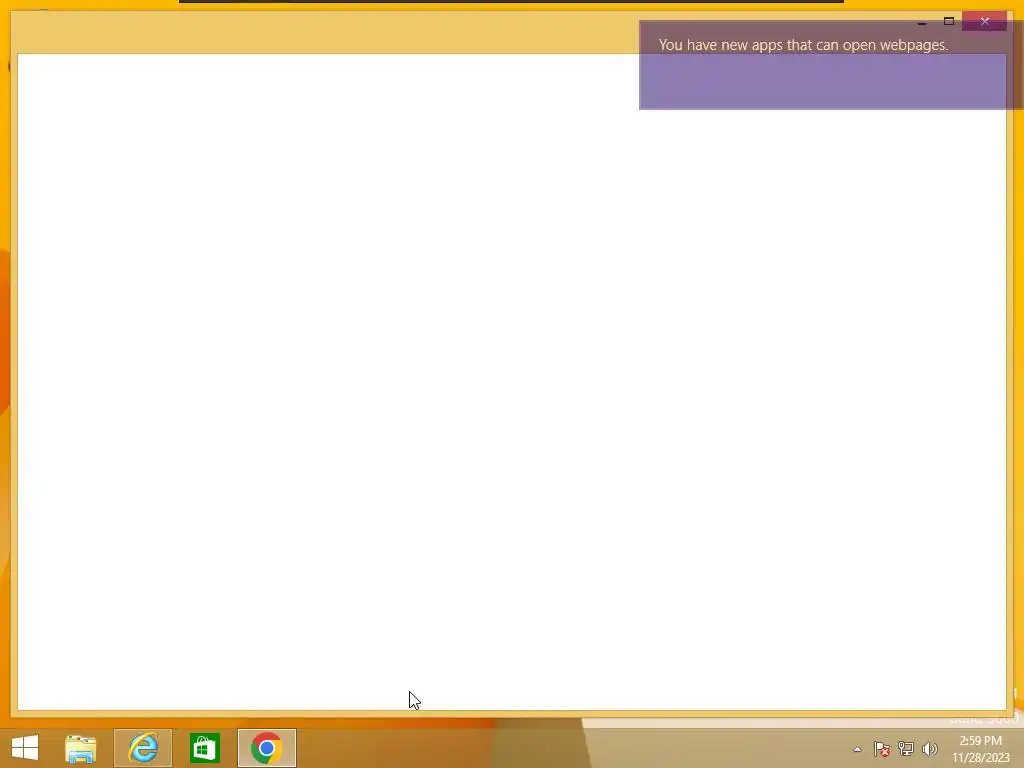Minimize the blank window
Image resolution: width=1024 pixels, height=768 pixels.
(x=922, y=22)
